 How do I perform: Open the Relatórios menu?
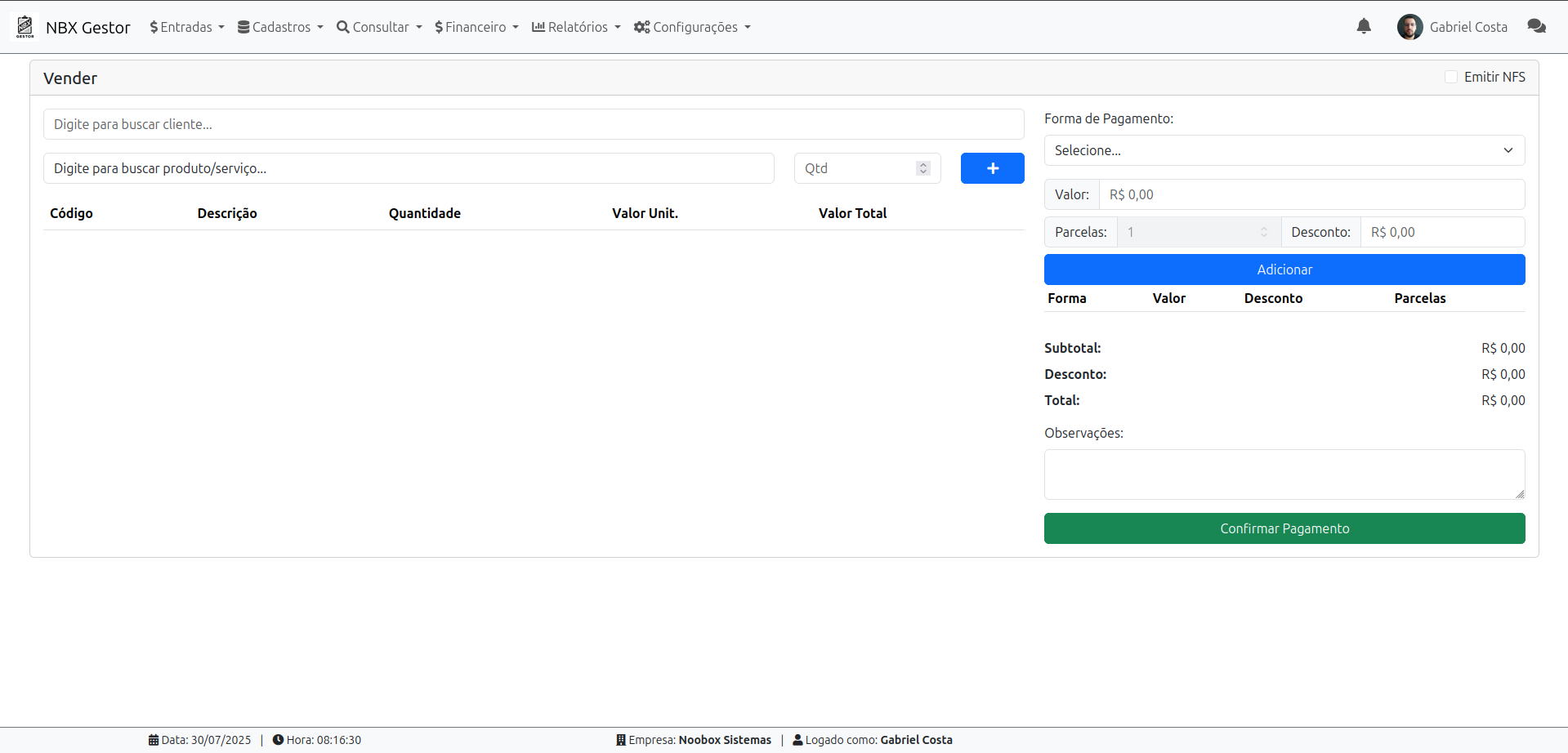coord(576,27)
